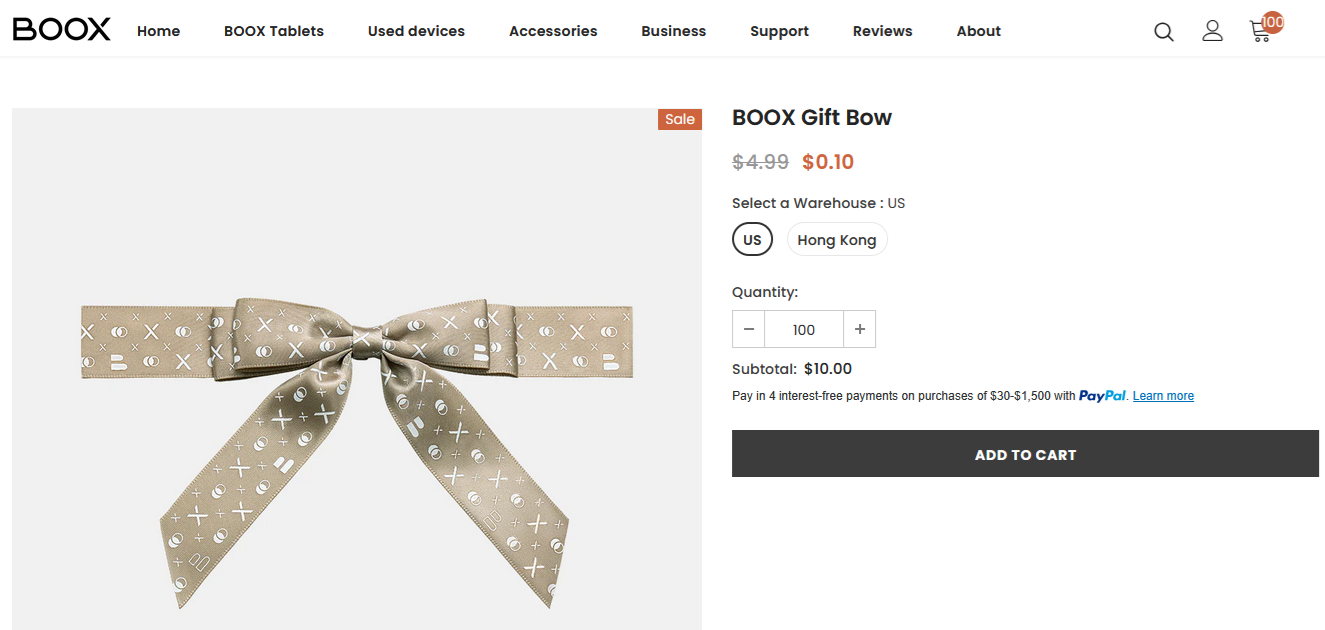Open the Accessories menu
The image size is (1325, 630).
tap(553, 31)
